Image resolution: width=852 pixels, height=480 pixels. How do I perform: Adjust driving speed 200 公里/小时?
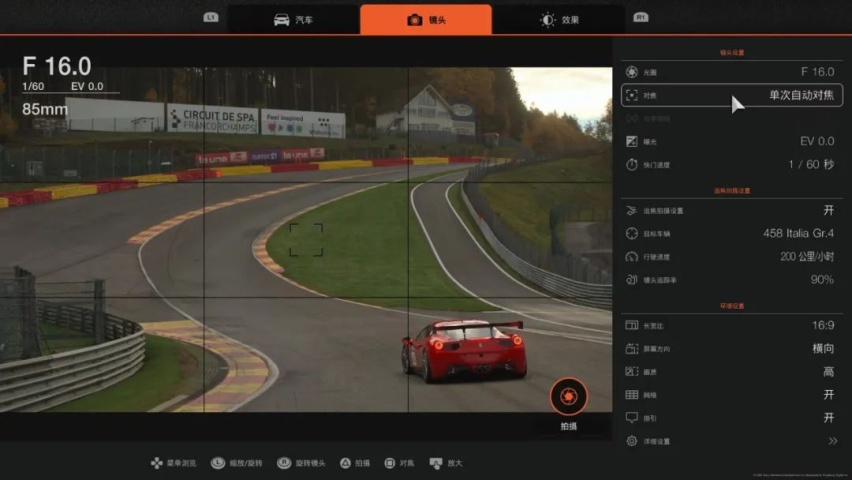point(807,257)
